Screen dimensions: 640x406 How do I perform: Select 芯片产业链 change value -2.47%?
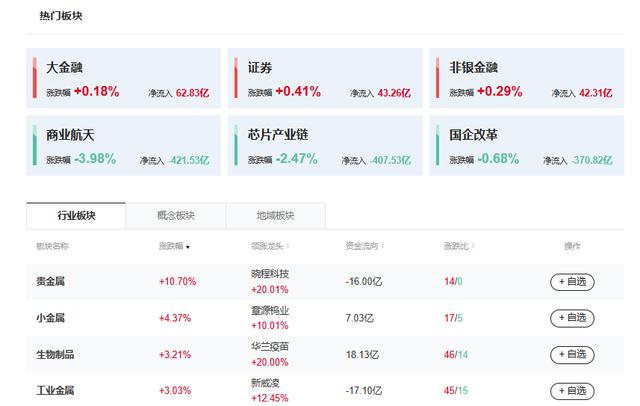[297, 159]
